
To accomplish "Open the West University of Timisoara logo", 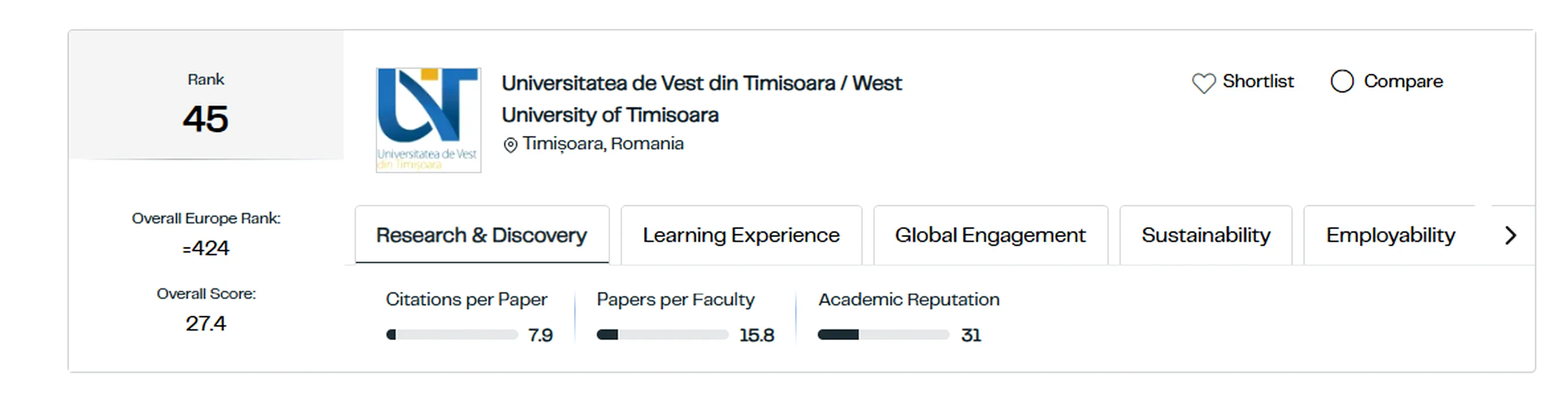I will click(x=428, y=120).
